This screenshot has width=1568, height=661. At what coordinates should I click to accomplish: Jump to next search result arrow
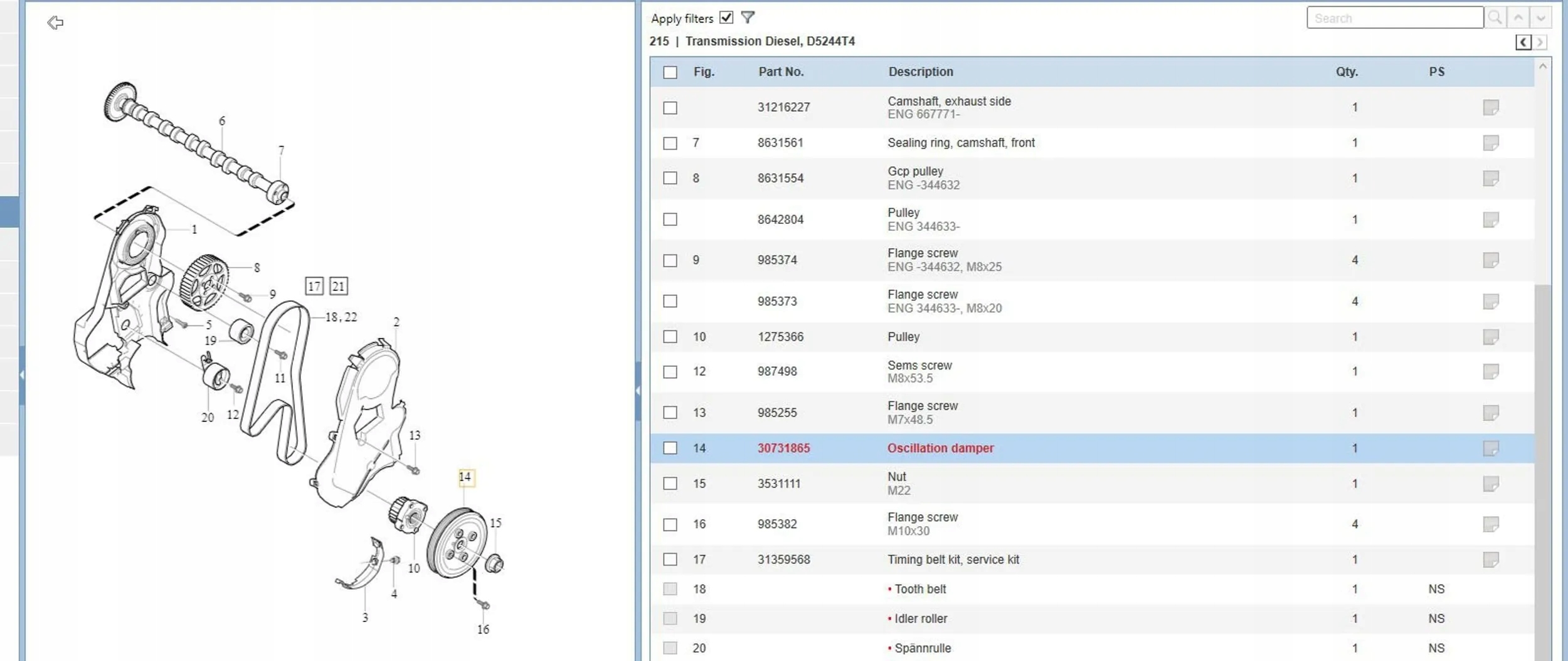click(1541, 18)
